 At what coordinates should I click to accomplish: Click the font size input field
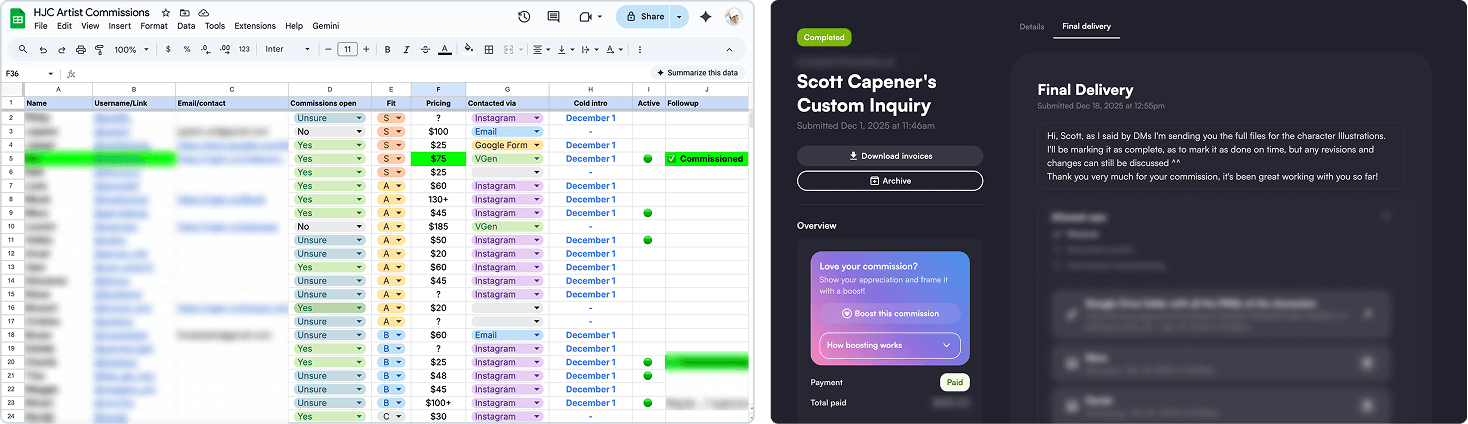(x=347, y=49)
